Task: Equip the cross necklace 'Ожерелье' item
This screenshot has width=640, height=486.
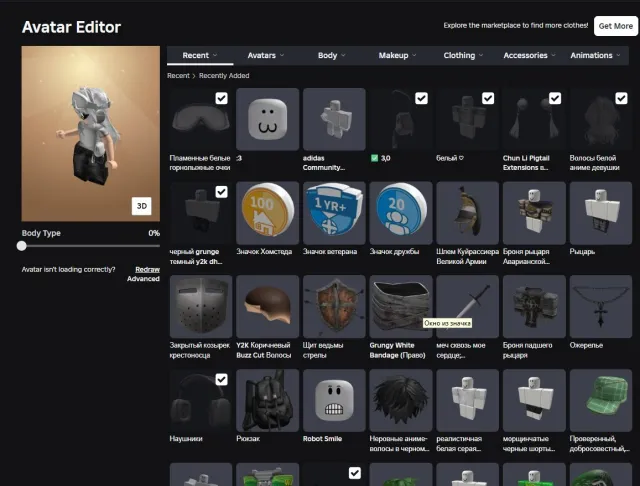Action: click(x=601, y=306)
